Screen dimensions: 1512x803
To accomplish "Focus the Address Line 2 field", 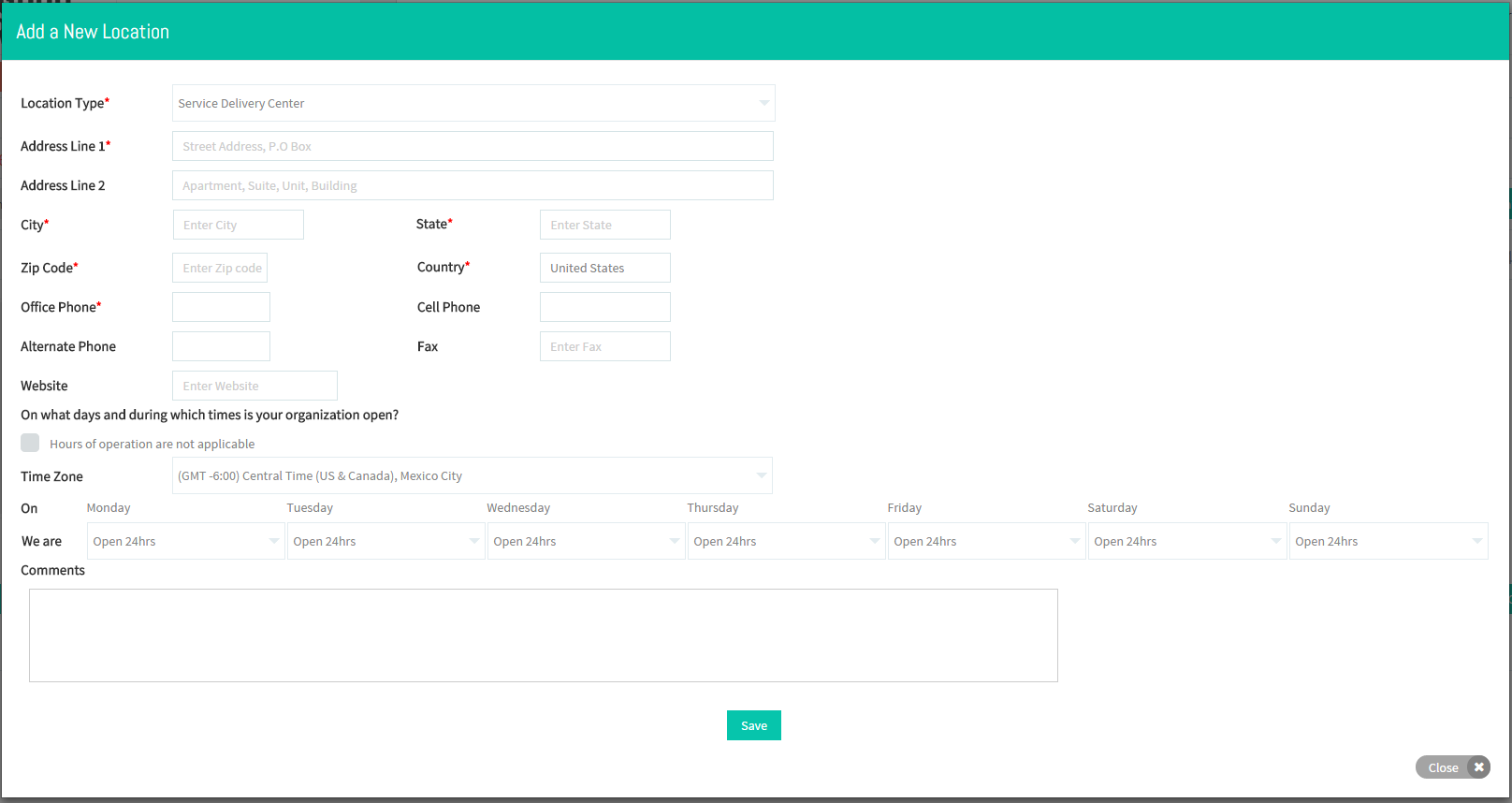I will pos(472,185).
